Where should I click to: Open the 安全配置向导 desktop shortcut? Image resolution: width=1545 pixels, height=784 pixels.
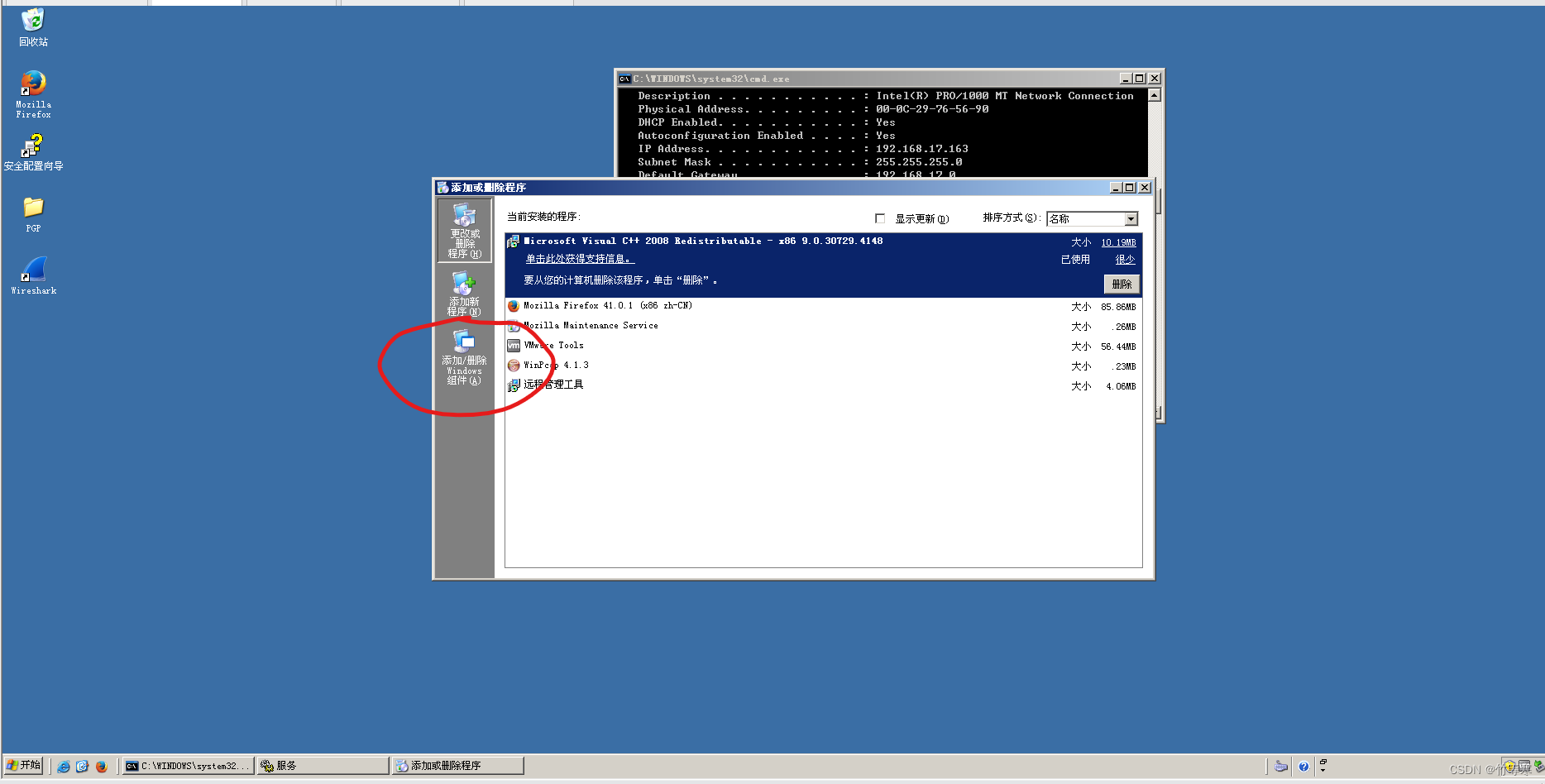pos(33,152)
